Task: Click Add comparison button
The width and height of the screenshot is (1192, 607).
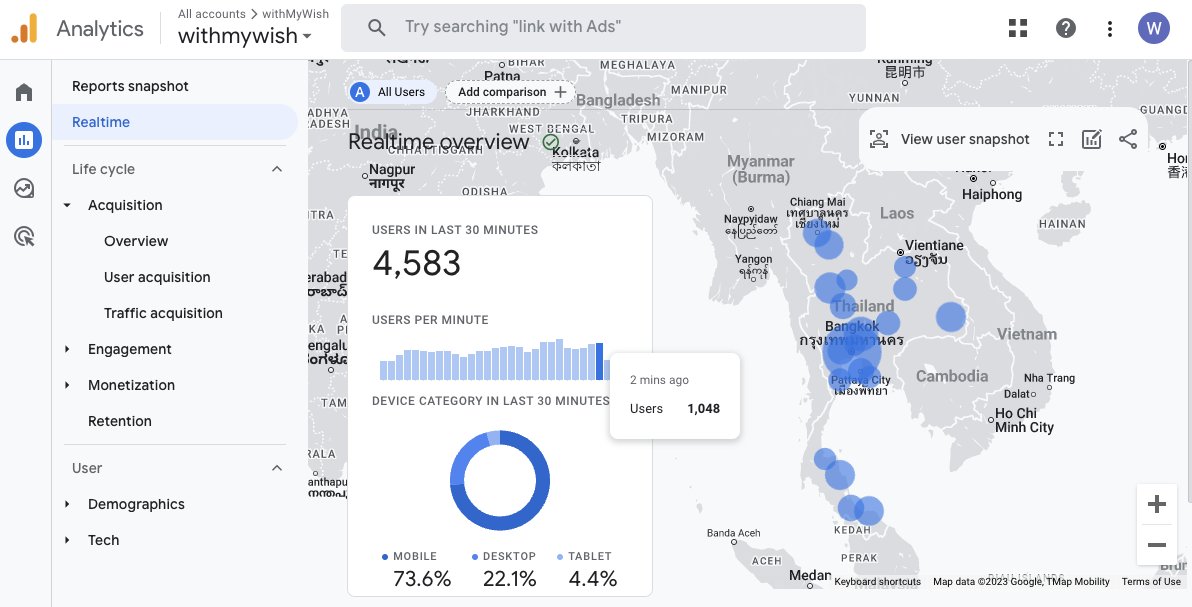Action: pos(511,92)
